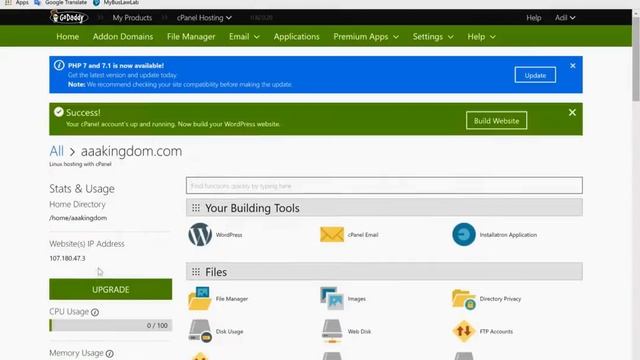Open the FTP Accounts arrows icon

464,331
